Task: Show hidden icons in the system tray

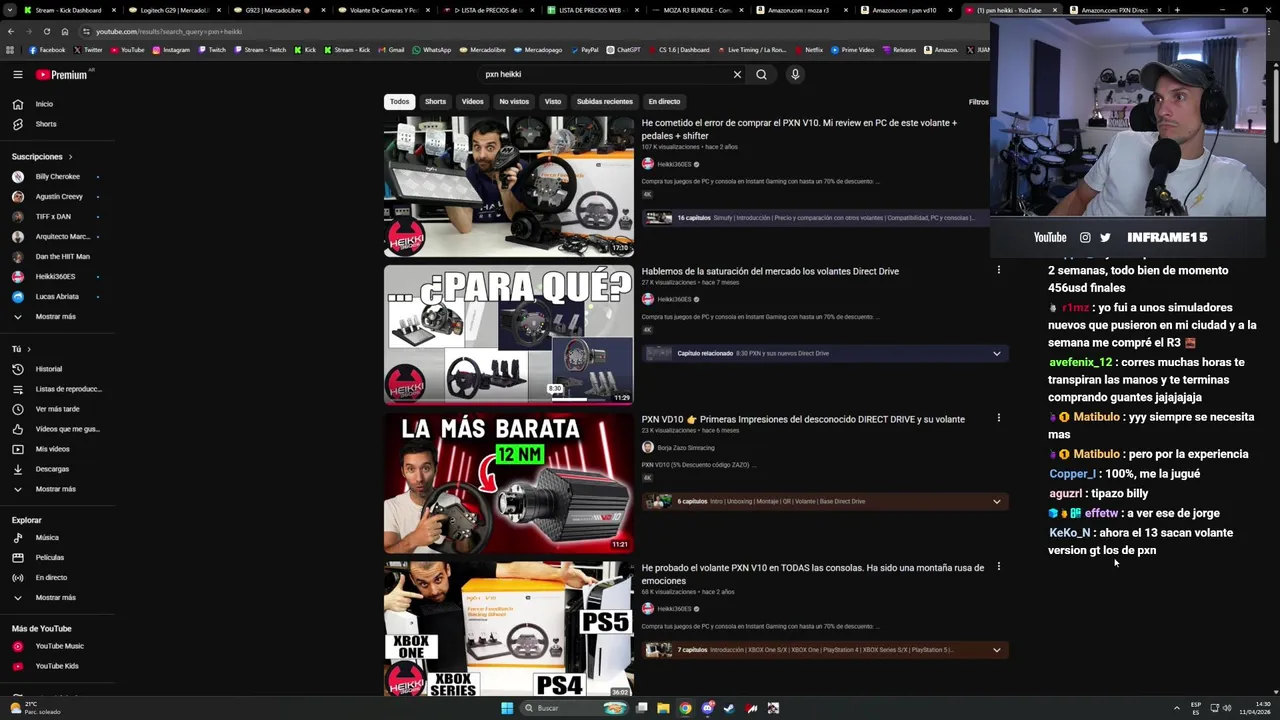Action: pyautogui.click(x=1177, y=708)
